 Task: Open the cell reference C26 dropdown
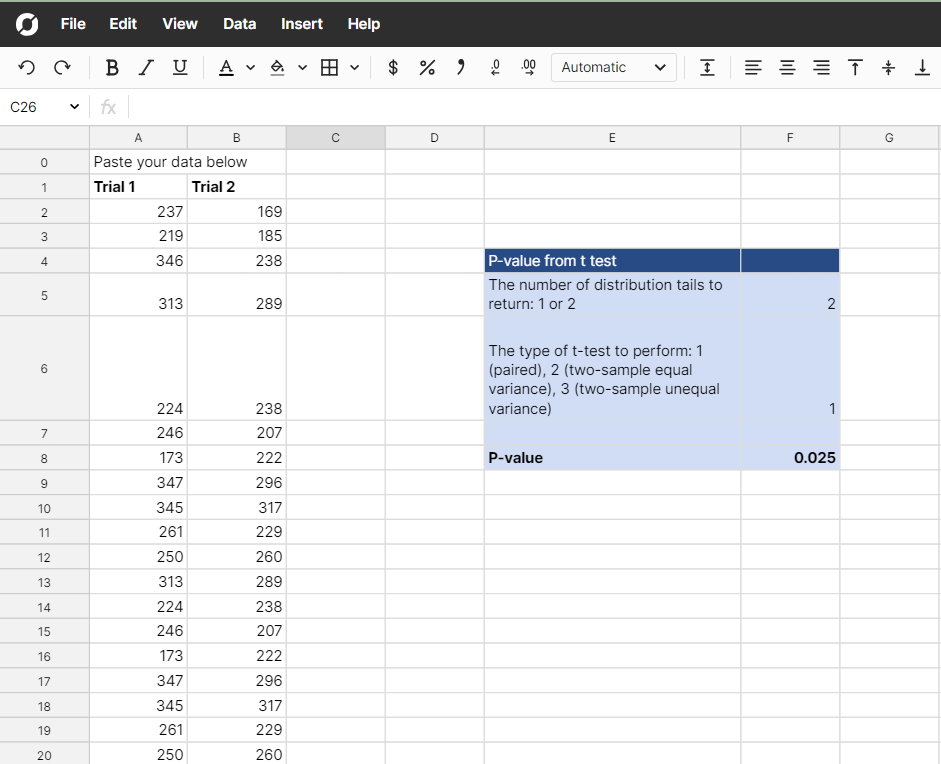[x=74, y=107]
